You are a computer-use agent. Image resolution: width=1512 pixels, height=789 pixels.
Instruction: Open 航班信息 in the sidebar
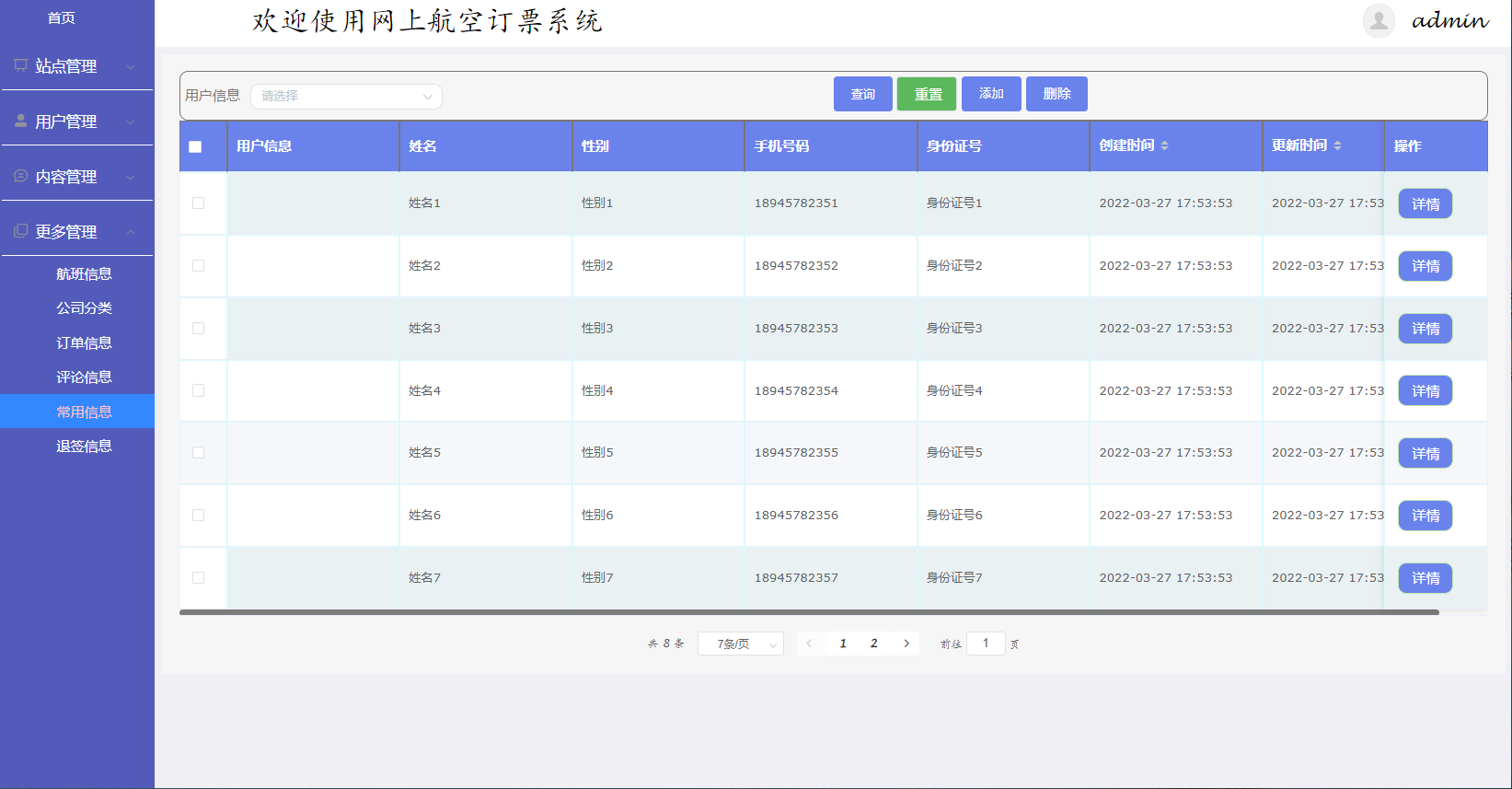(84, 273)
